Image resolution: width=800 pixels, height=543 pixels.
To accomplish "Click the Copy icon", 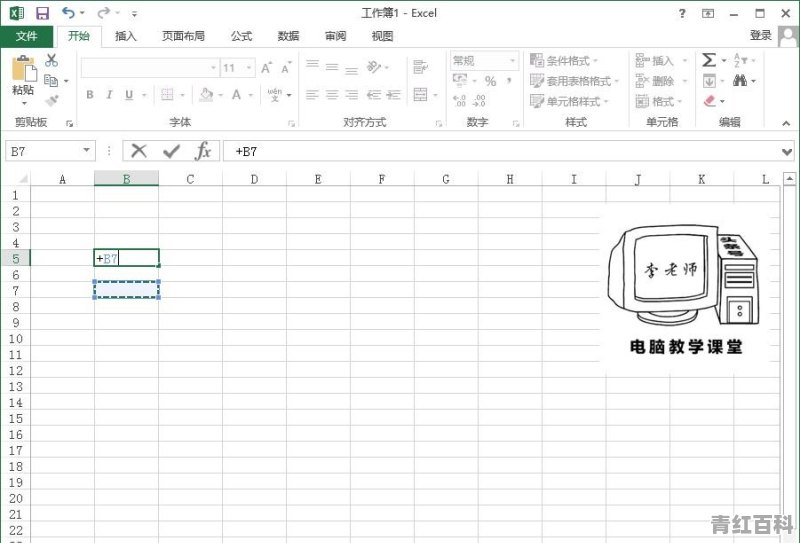I will coord(51,80).
